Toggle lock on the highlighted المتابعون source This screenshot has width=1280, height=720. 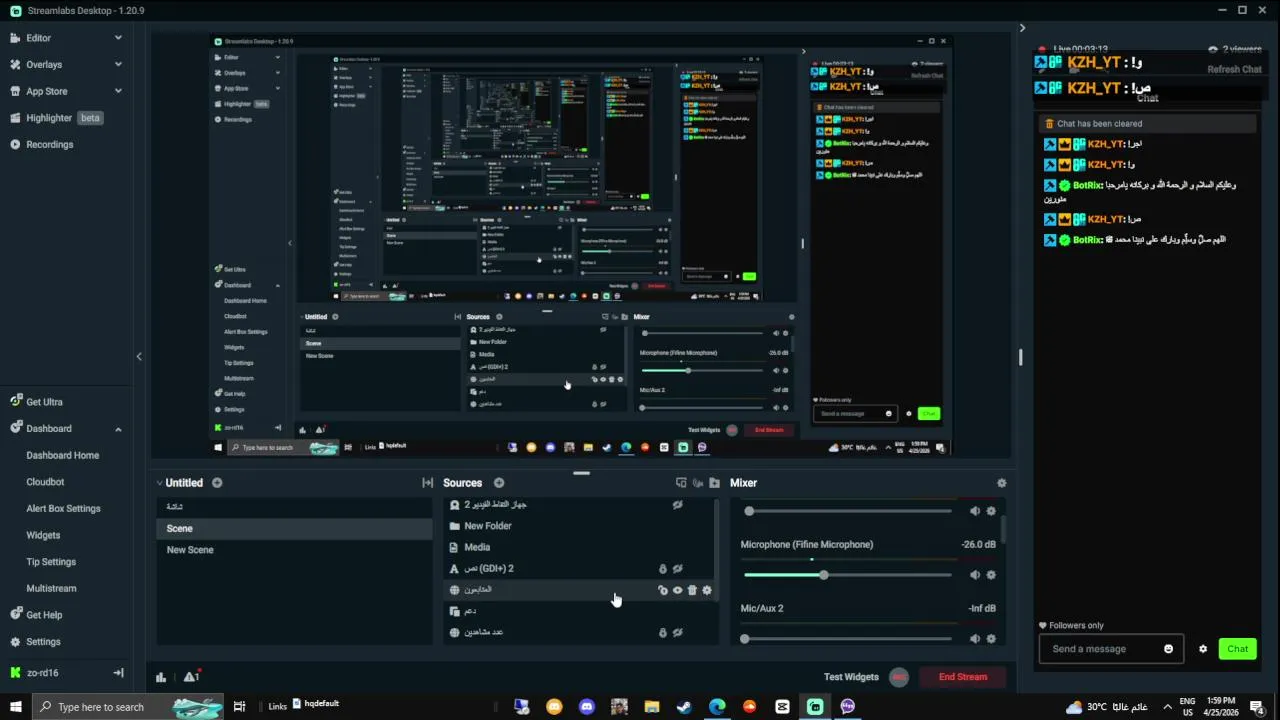point(662,590)
